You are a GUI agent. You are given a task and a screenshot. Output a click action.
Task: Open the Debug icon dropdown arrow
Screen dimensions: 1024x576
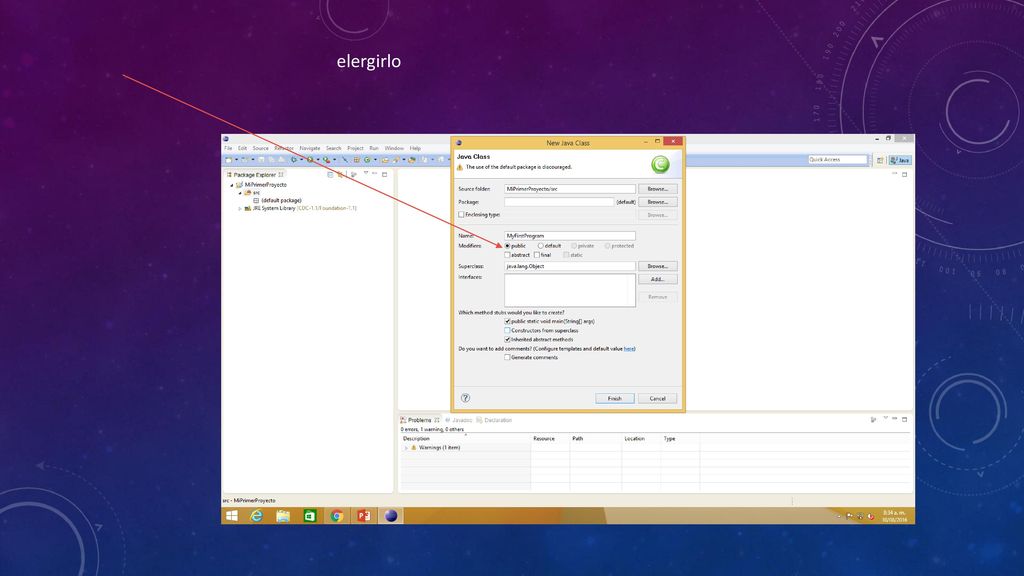[x=302, y=160]
